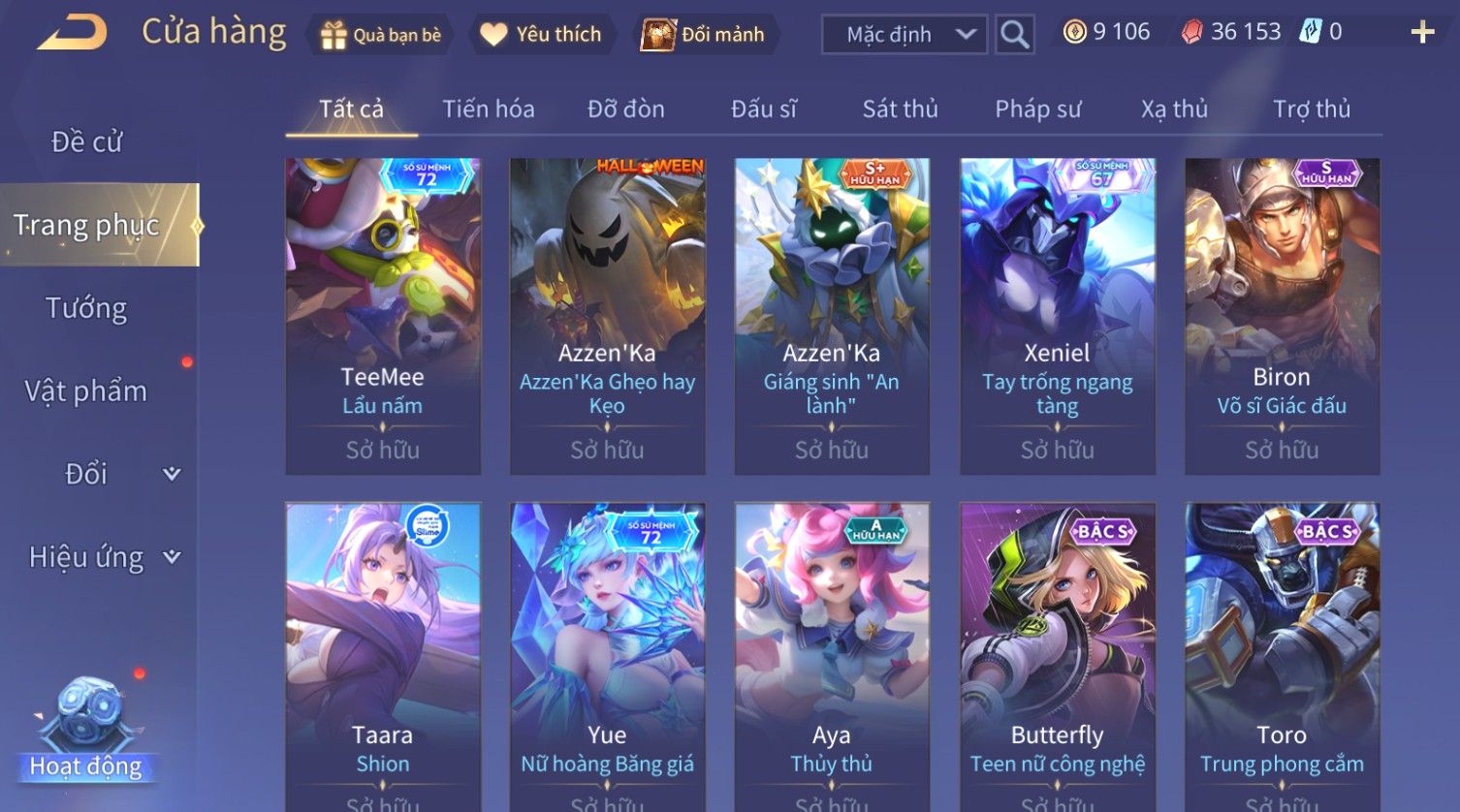This screenshot has height=812, width=1460.
Task: Open Quà bạn bè gift icon
Action: pyautogui.click(x=333, y=35)
